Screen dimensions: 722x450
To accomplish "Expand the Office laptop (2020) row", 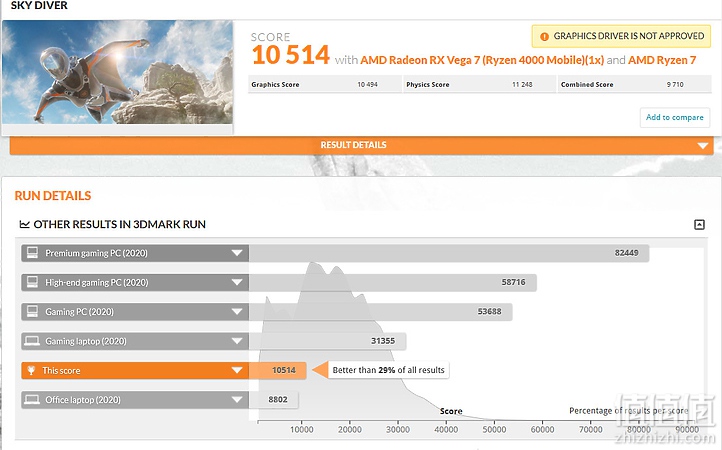I will (237, 400).
